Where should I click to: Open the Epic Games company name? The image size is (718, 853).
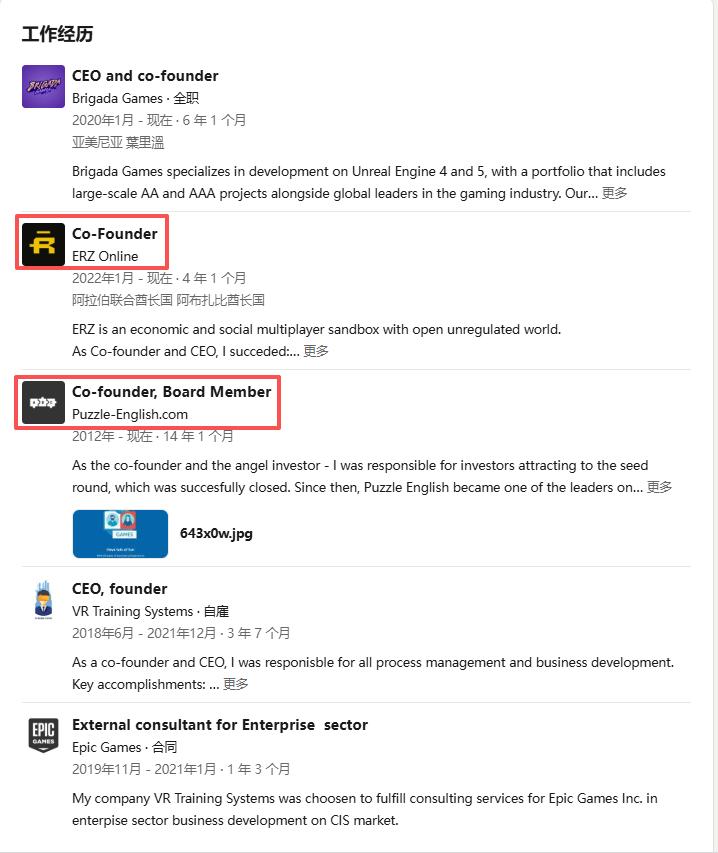(x=107, y=747)
